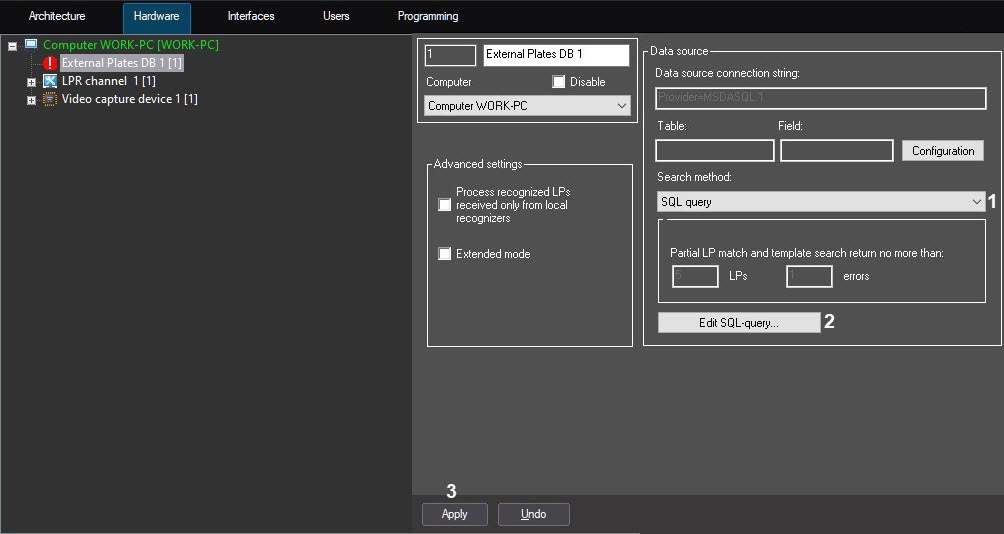The width and height of the screenshot is (1004, 534).
Task: Click the External Plates DB 1 name field
Action: point(556,55)
